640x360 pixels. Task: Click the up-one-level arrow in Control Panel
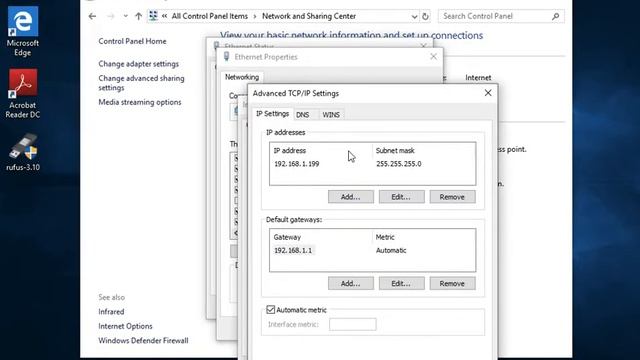click(x=138, y=16)
